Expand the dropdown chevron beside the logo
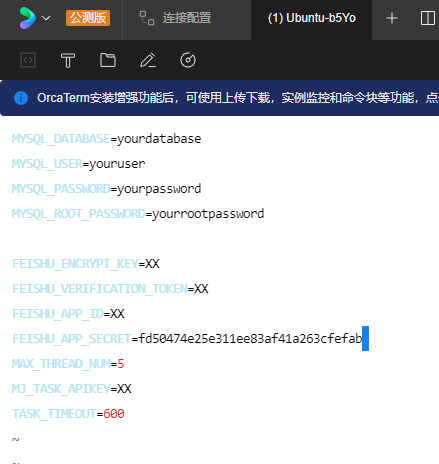 click(x=46, y=18)
